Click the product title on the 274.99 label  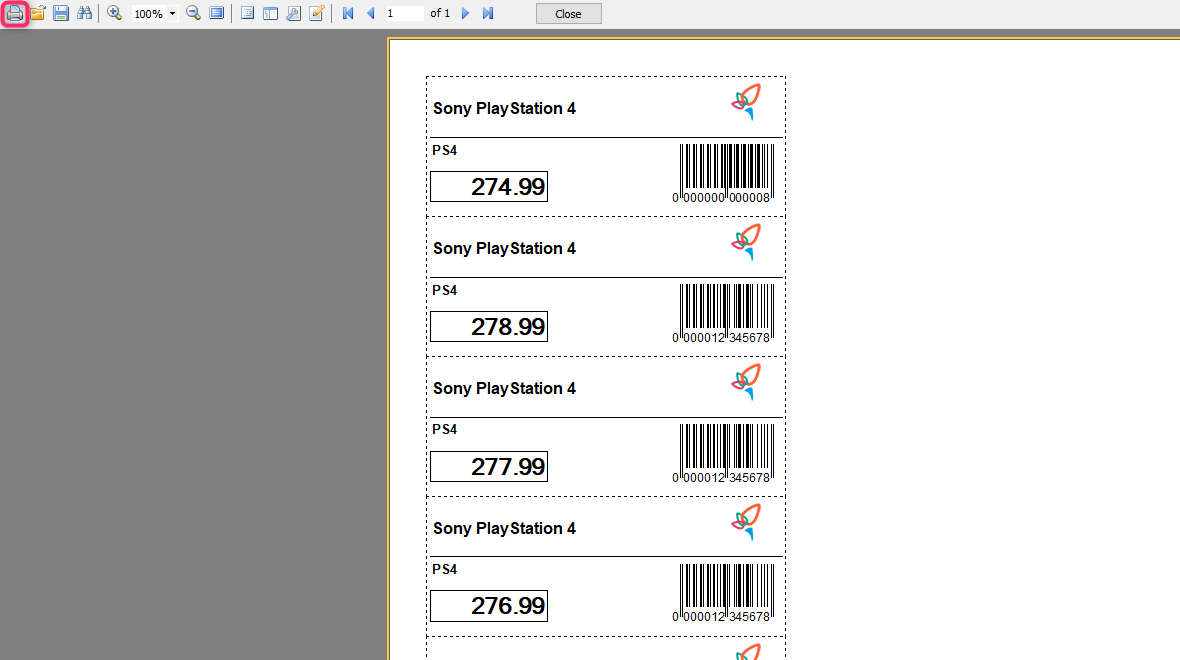click(x=504, y=108)
